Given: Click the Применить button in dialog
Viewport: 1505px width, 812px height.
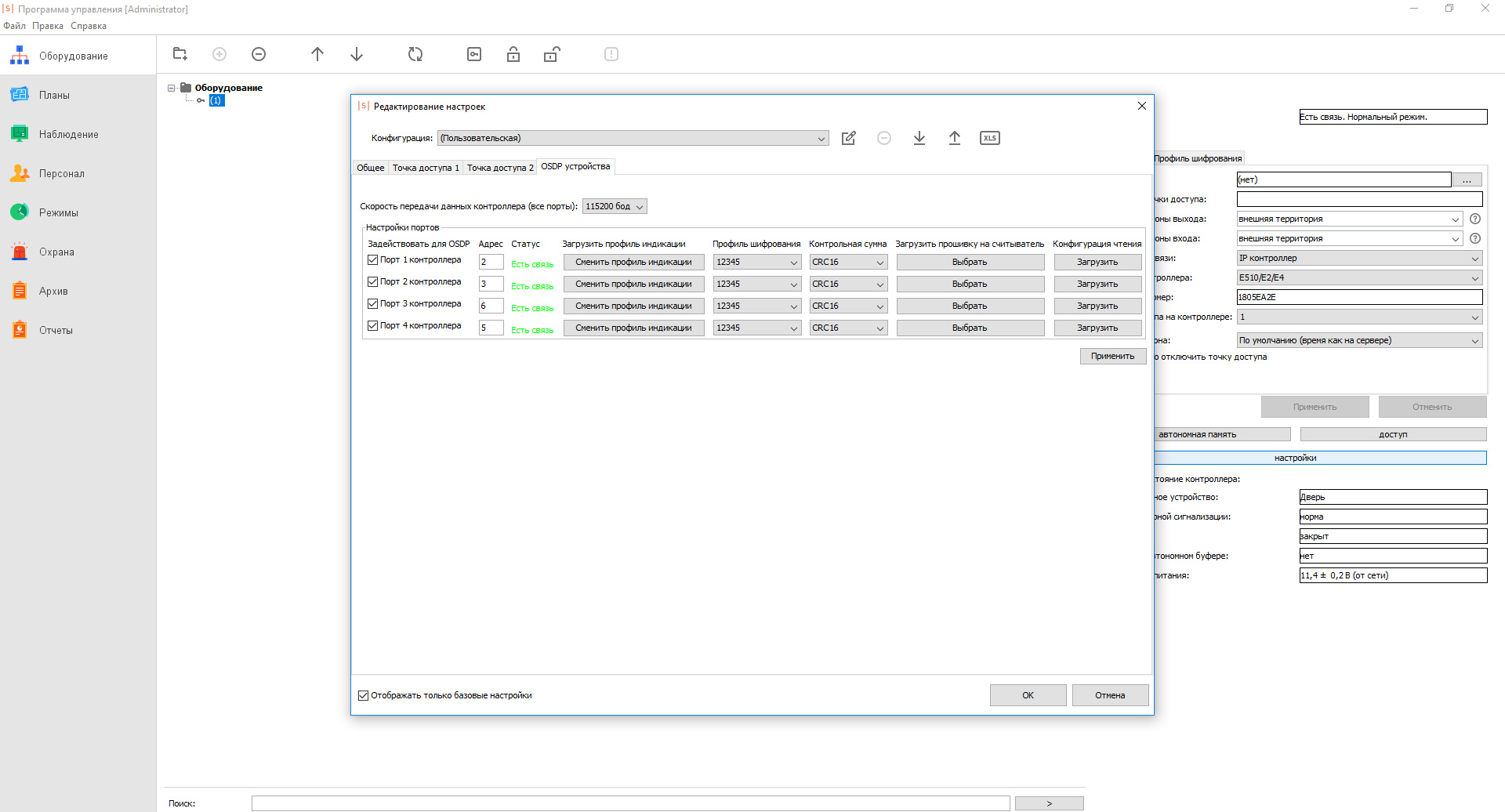Looking at the screenshot, I should [x=1112, y=356].
